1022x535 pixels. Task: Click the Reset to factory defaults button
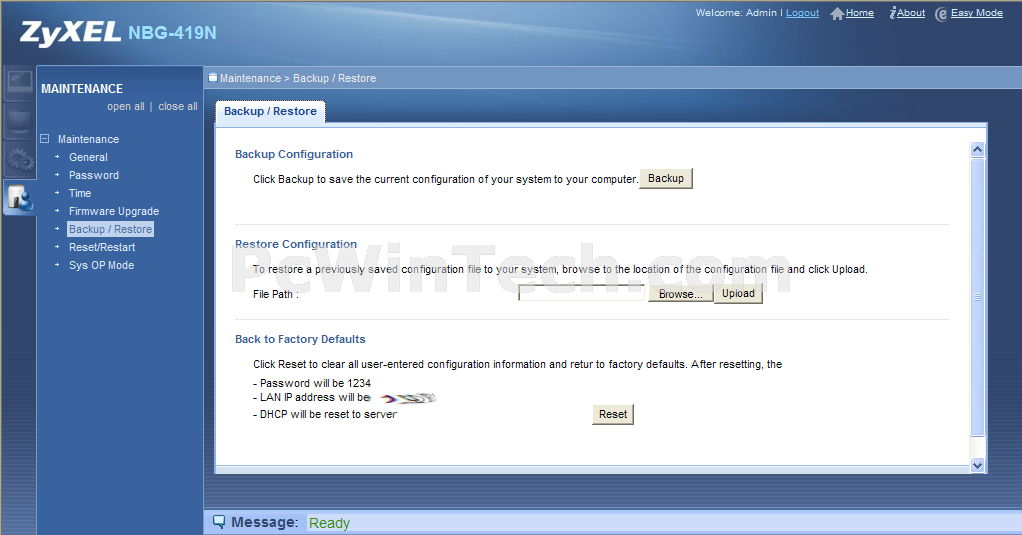click(613, 414)
